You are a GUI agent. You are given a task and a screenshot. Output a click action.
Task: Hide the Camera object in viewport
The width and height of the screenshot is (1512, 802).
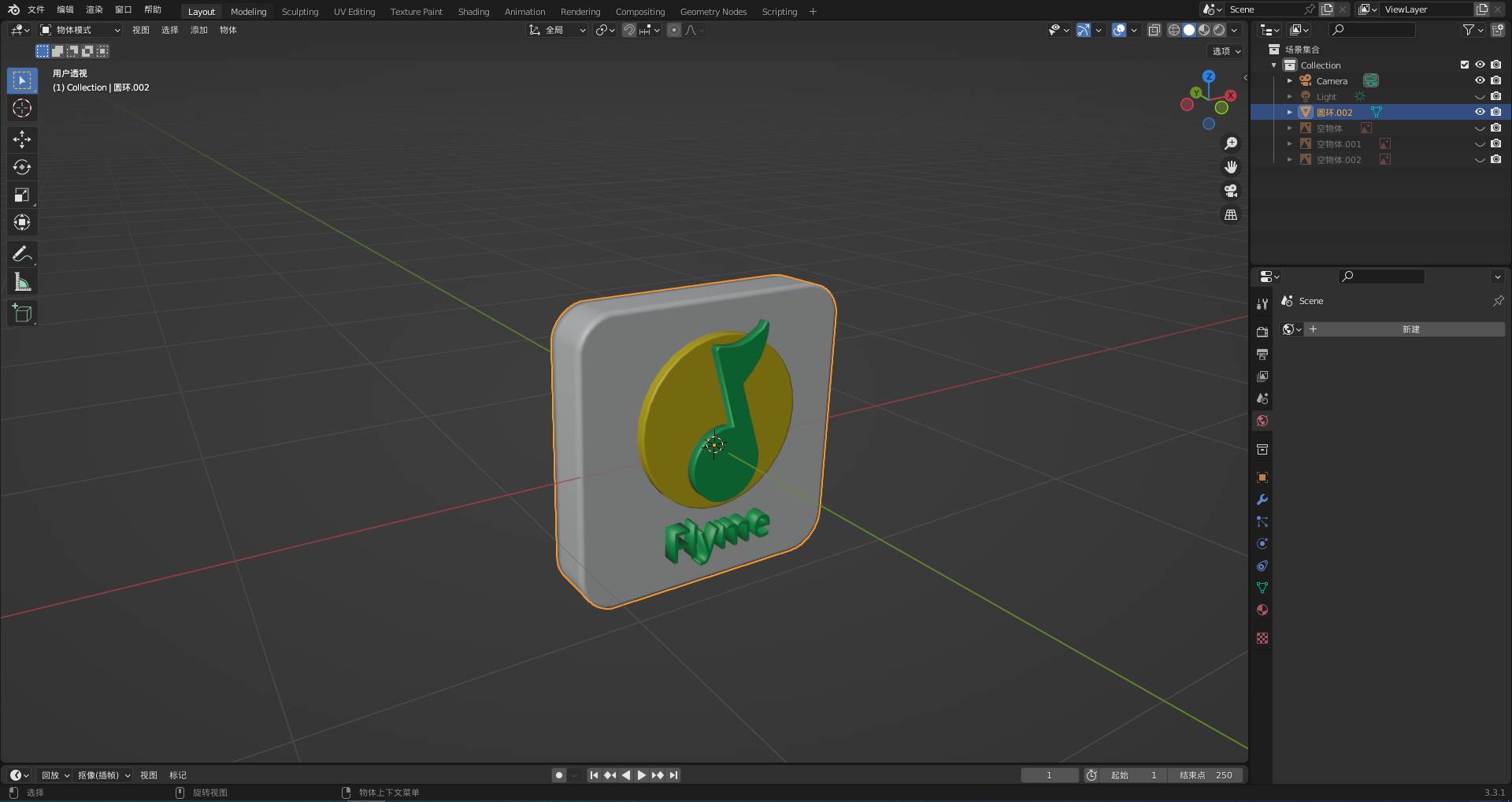[1480, 80]
